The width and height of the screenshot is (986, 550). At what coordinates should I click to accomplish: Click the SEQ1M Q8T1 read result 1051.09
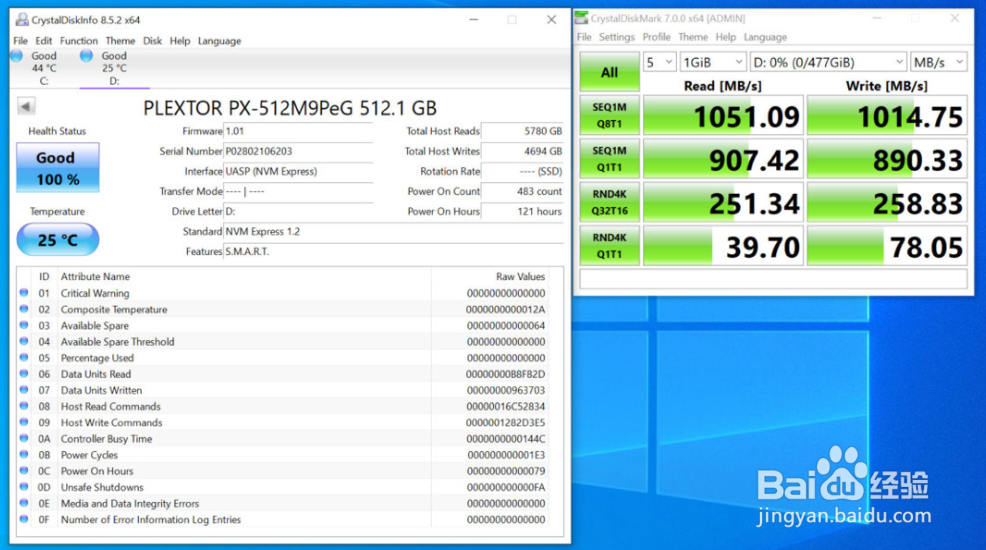[723, 115]
